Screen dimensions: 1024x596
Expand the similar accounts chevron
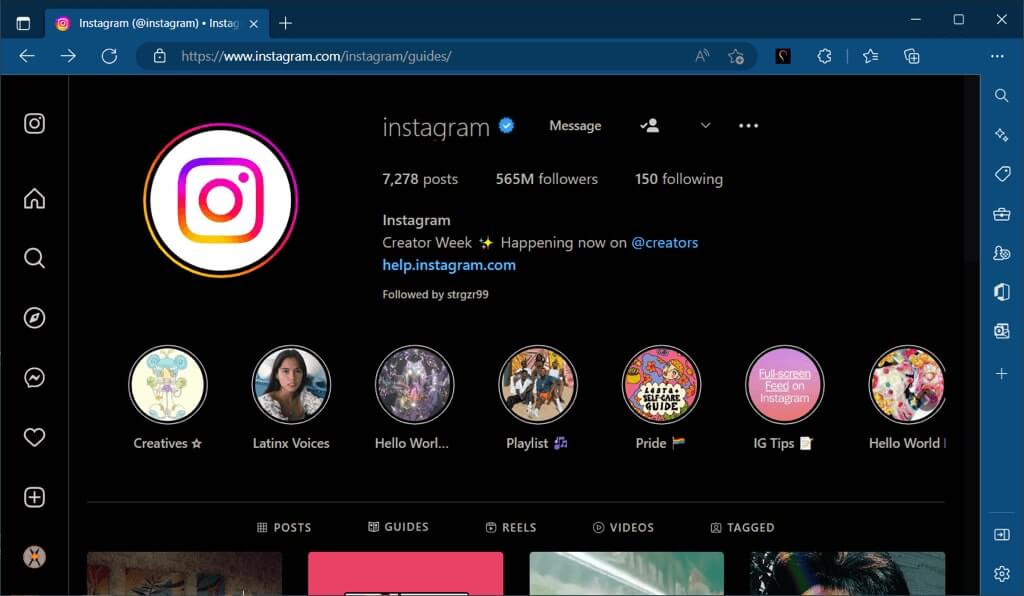(705, 125)
